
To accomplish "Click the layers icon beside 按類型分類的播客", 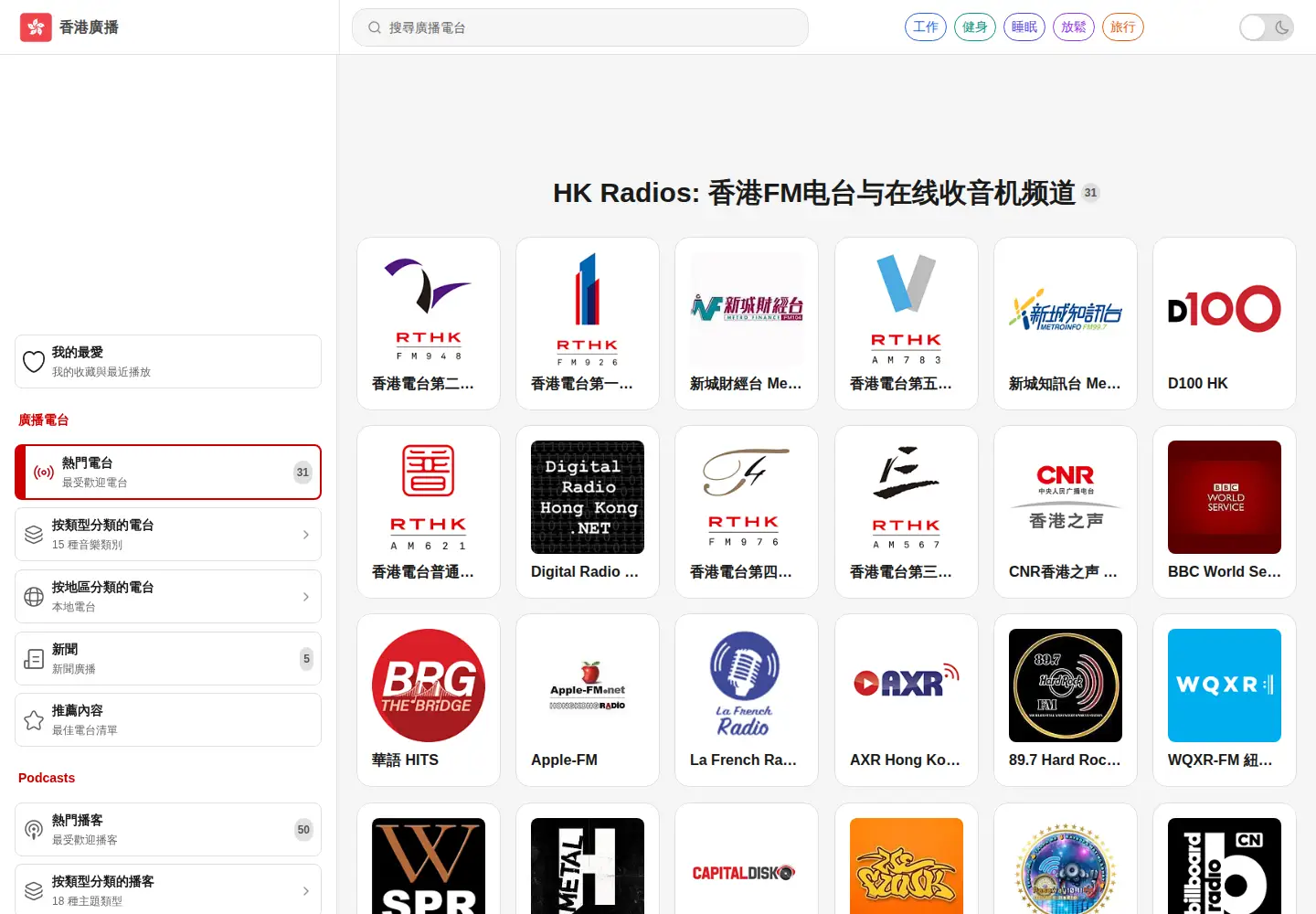I will (x=34, y=891).
